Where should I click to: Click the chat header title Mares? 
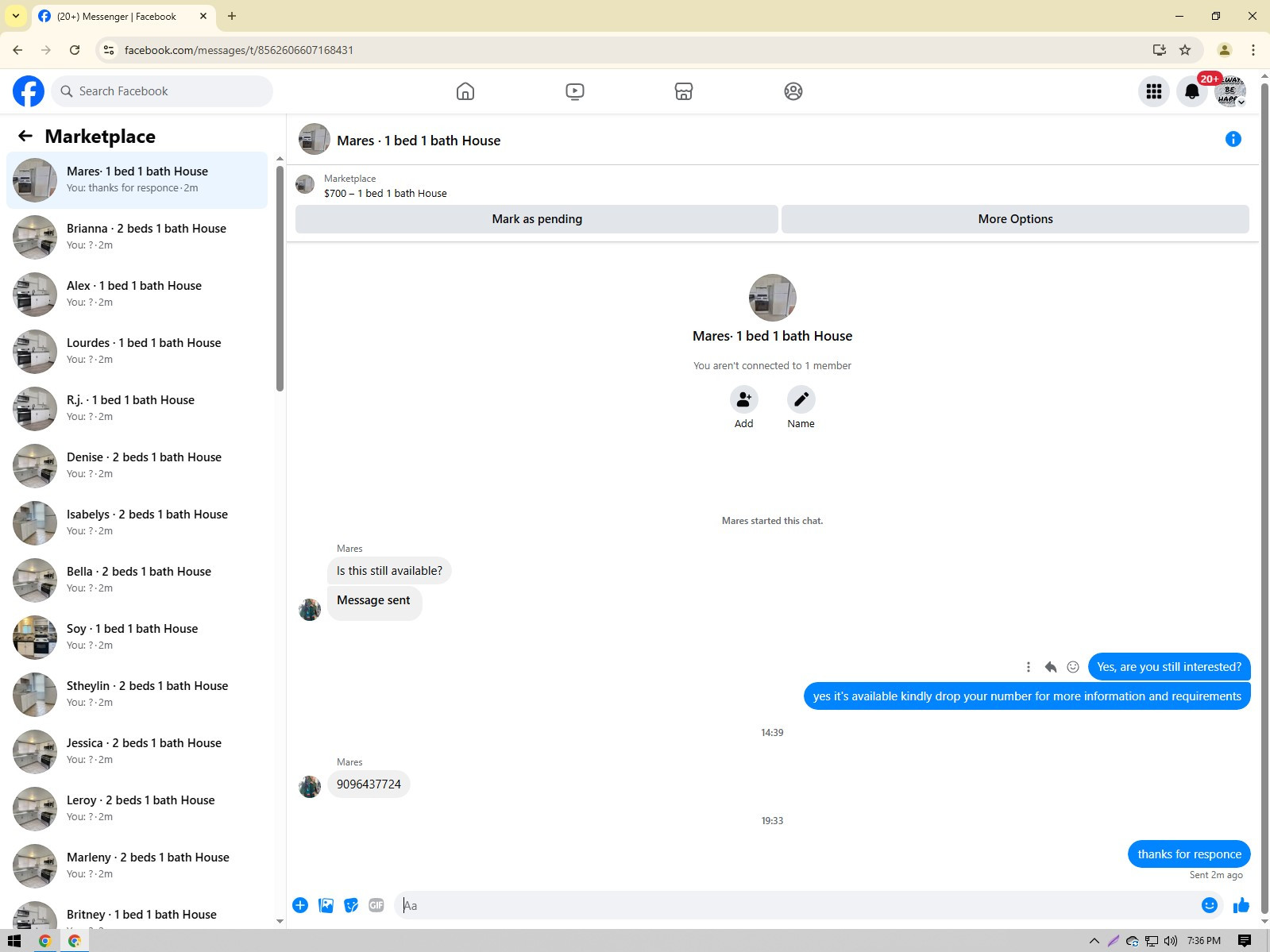tap(419, 141)
